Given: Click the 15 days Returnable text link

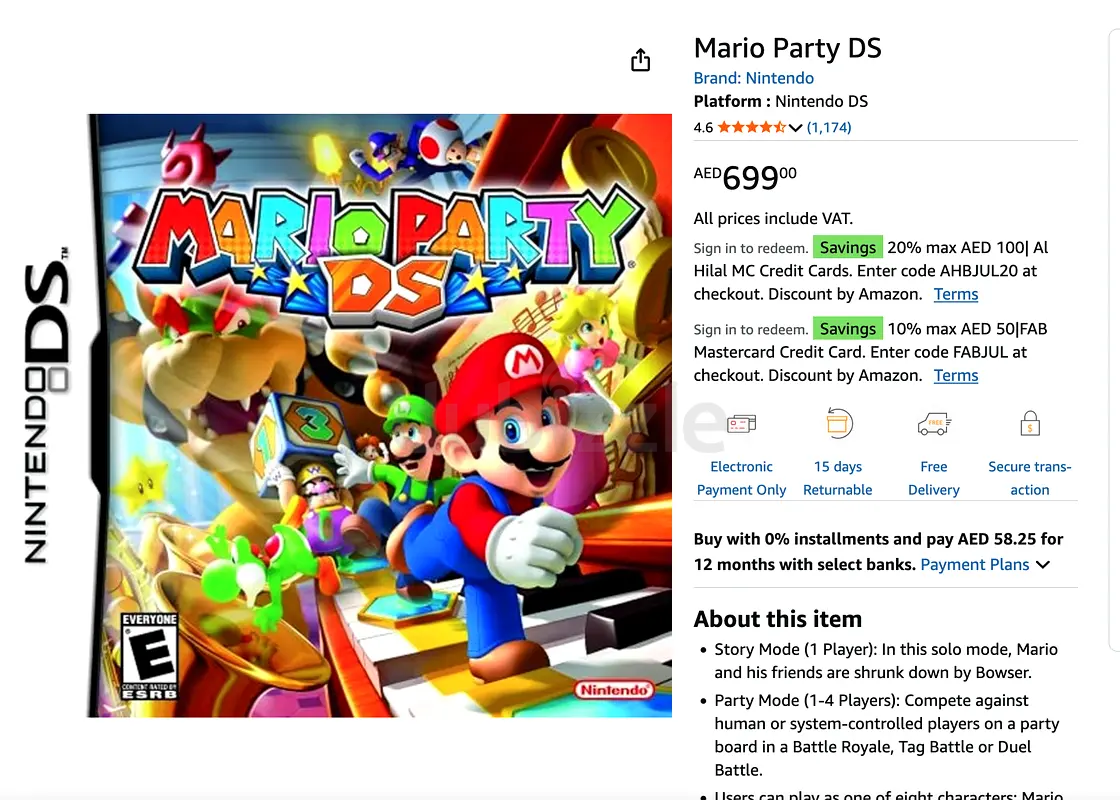Looking at the screenshot, I should point(838,478).
